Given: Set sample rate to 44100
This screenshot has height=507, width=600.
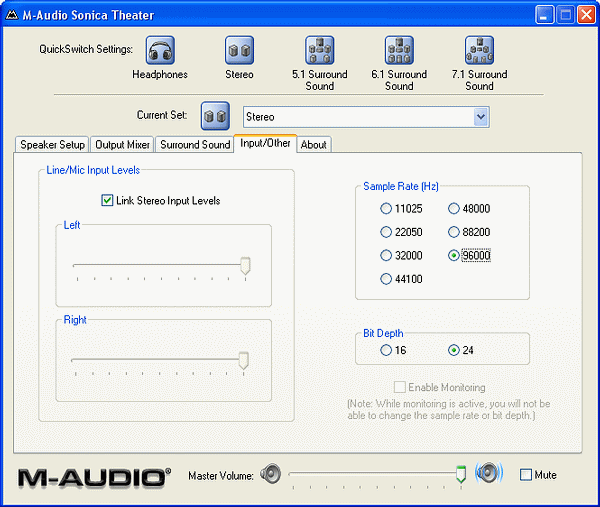Looking at the screenshot, I should [x=386, y=279].
